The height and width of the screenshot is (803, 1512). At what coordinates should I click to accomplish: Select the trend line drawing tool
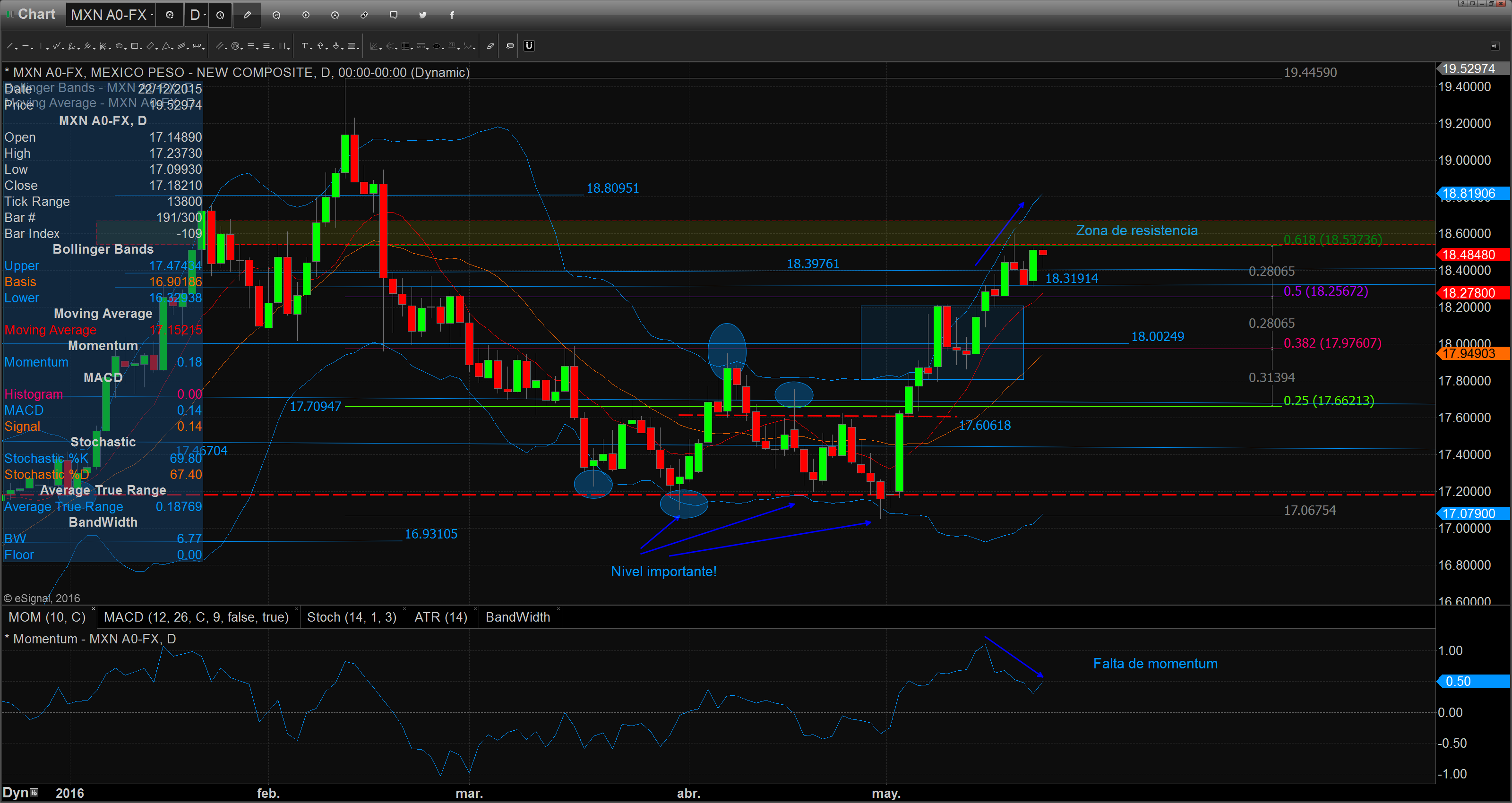[9, 46]
